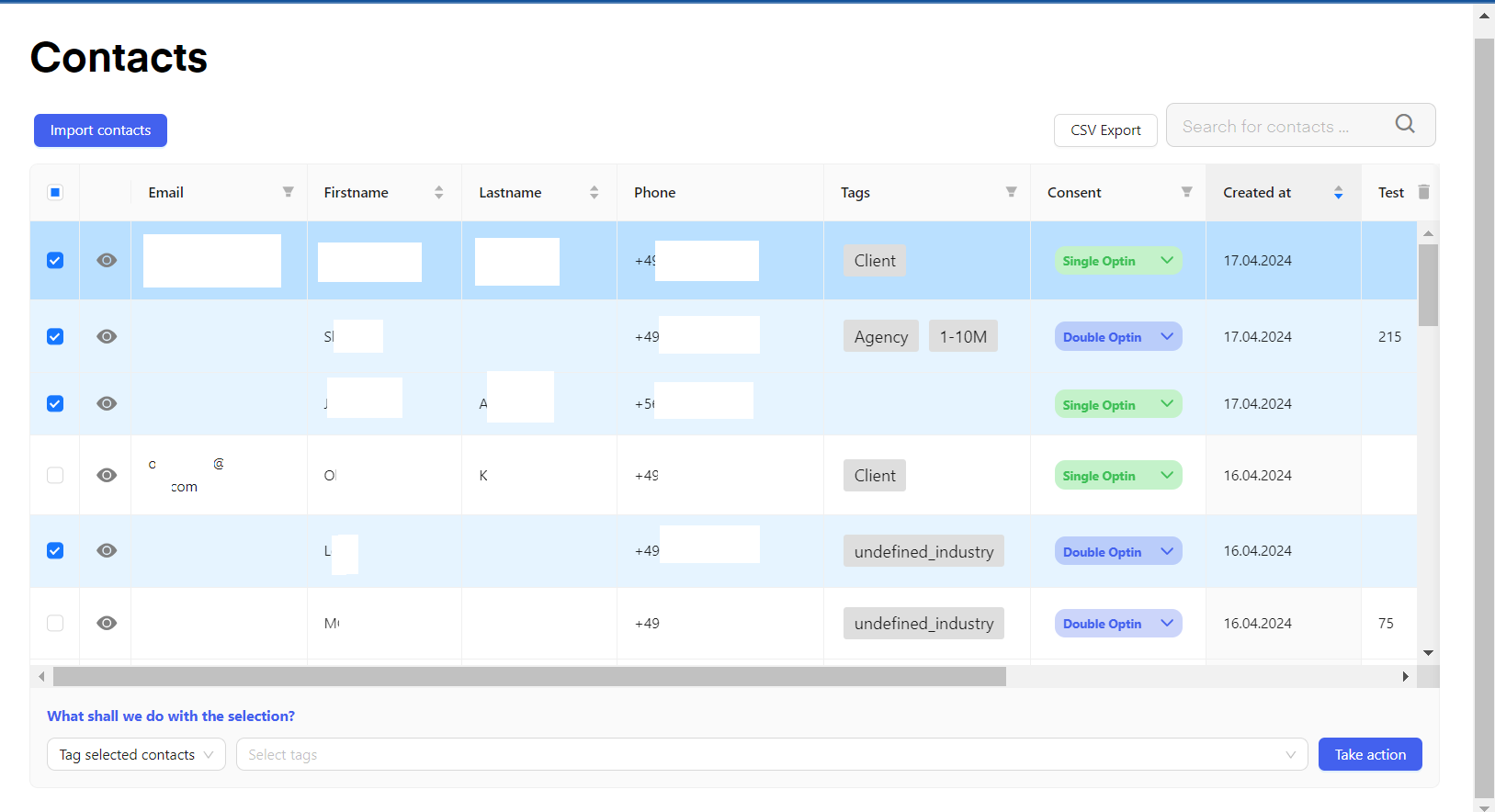Sort by Lastname using the sort arrows

594,192
